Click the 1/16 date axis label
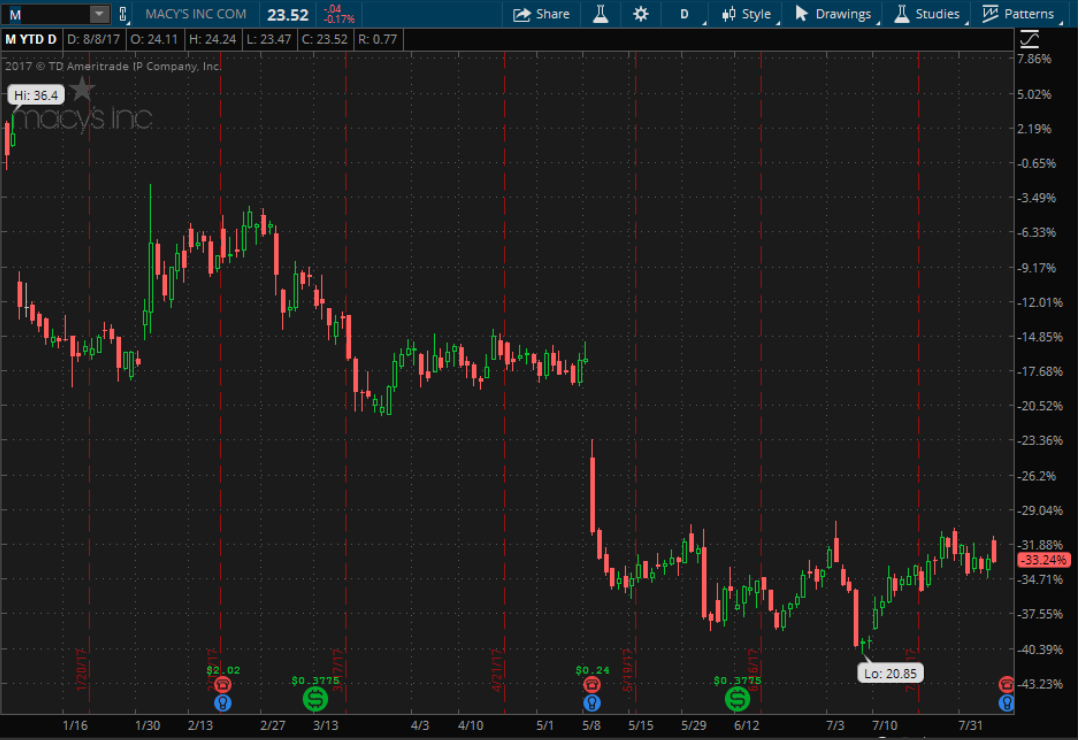This screenshot has height=740, width=1080. pos(75,726)
